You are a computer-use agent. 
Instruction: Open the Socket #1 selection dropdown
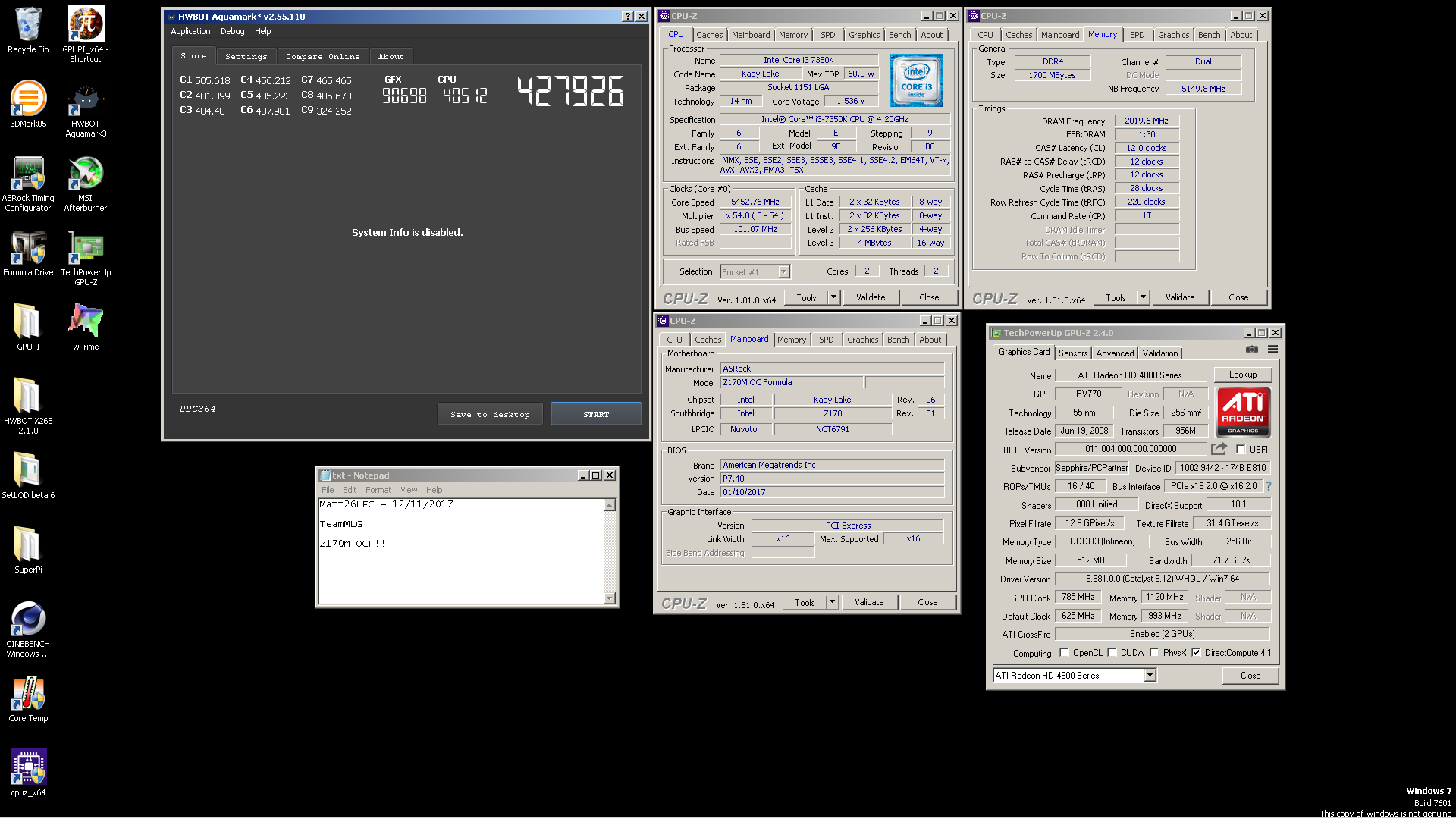tap(783, 271)
